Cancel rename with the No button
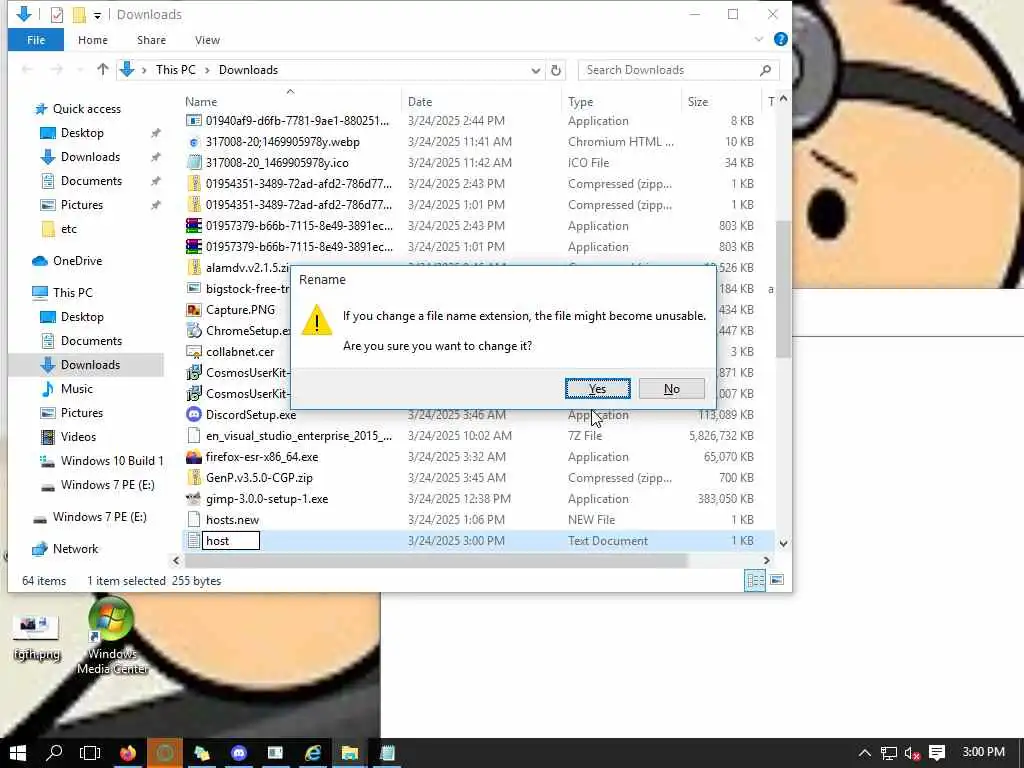The width and height of the screenshot is (1024, 768). tap(671, 389)
